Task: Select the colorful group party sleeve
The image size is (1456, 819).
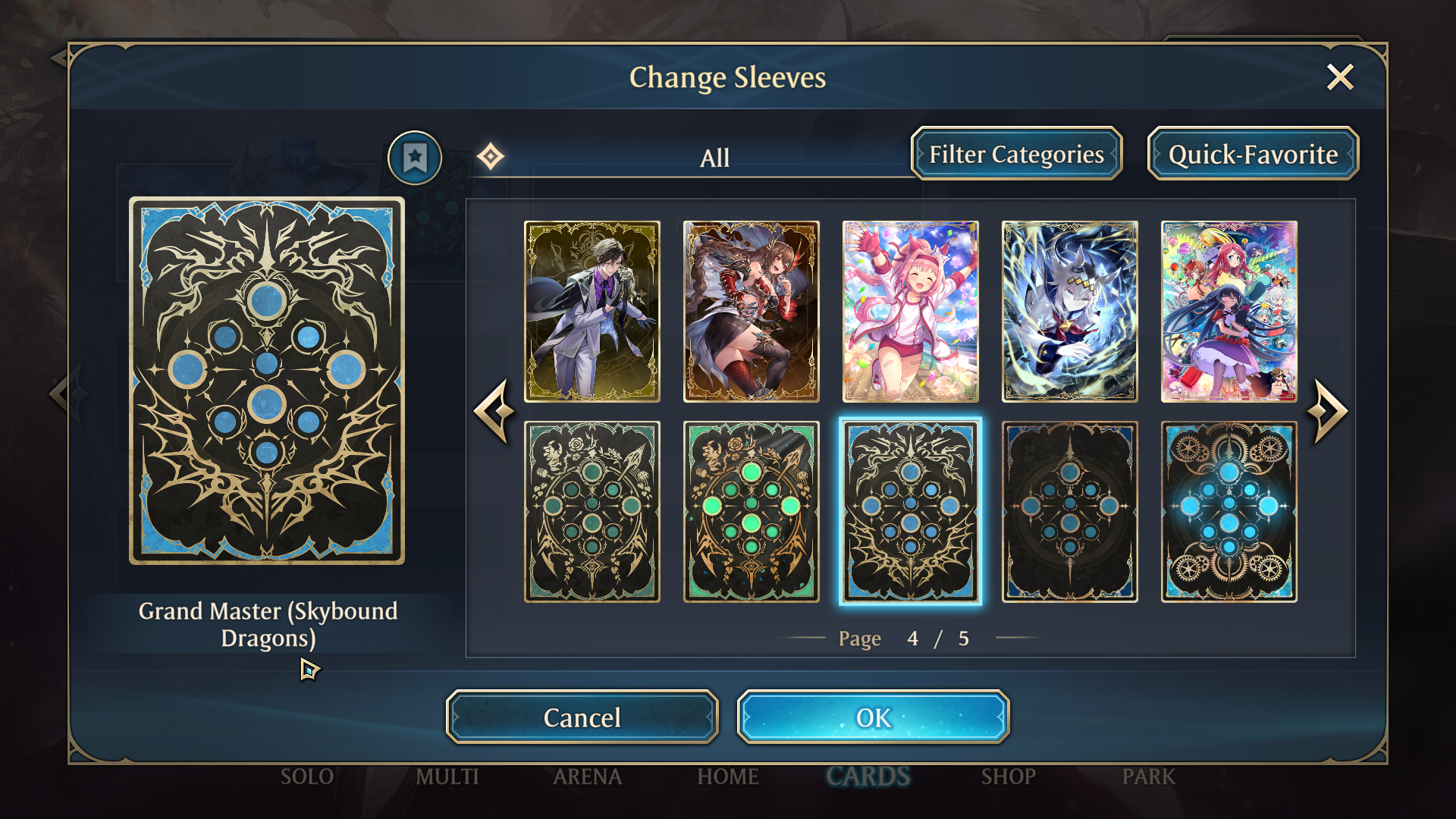Action: (x=1229, y=312)
